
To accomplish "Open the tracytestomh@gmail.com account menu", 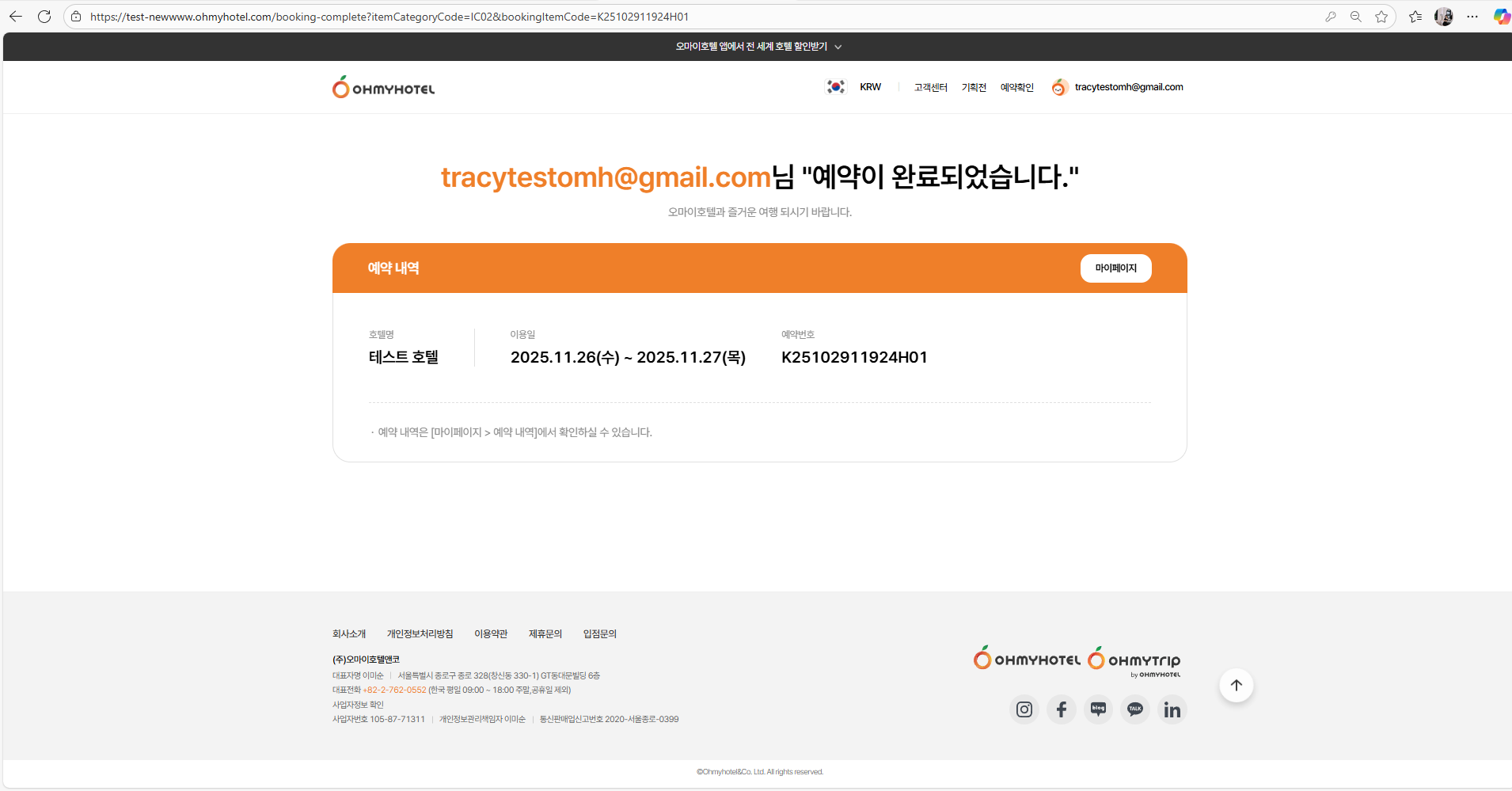I will (1129, 87).
